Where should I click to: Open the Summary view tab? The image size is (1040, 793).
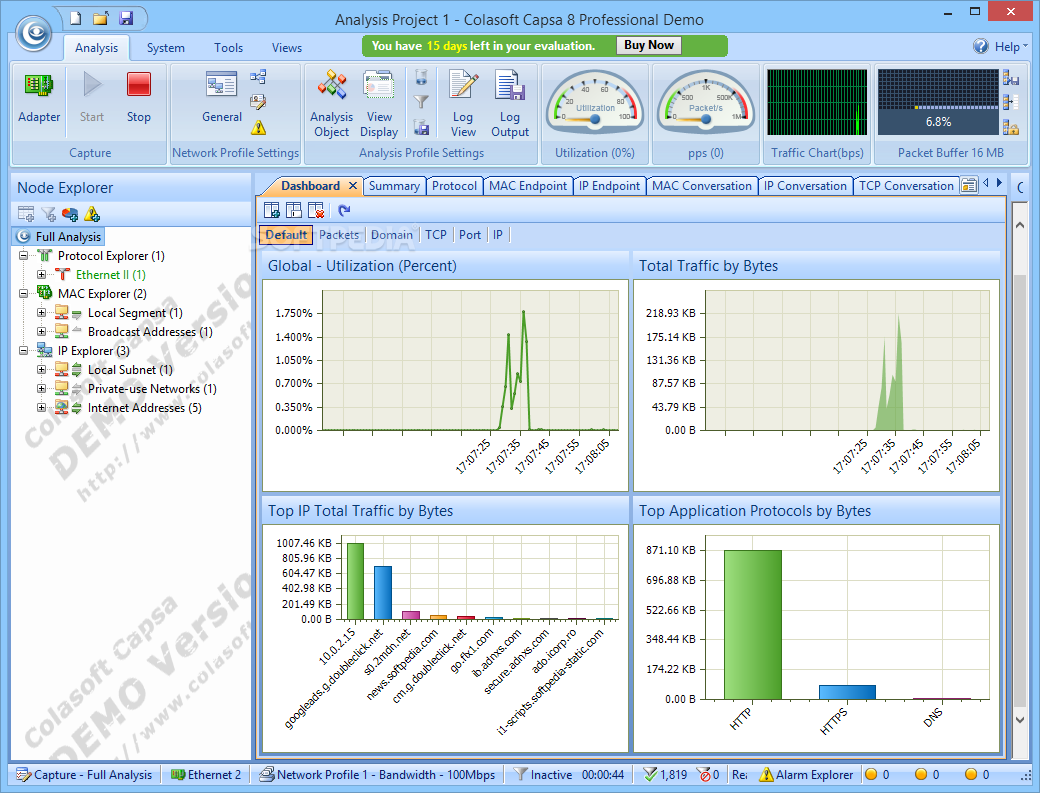[394, 186]
